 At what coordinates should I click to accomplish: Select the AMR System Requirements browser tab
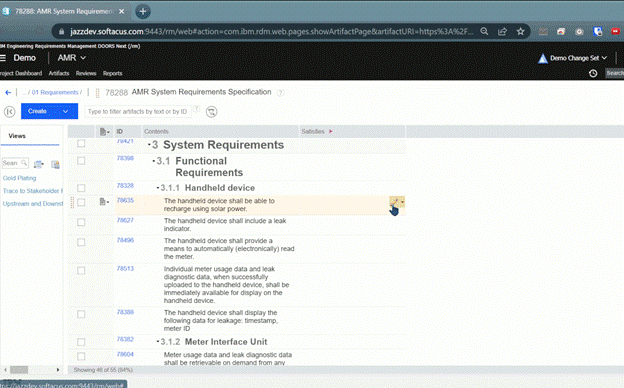(63, 12)
